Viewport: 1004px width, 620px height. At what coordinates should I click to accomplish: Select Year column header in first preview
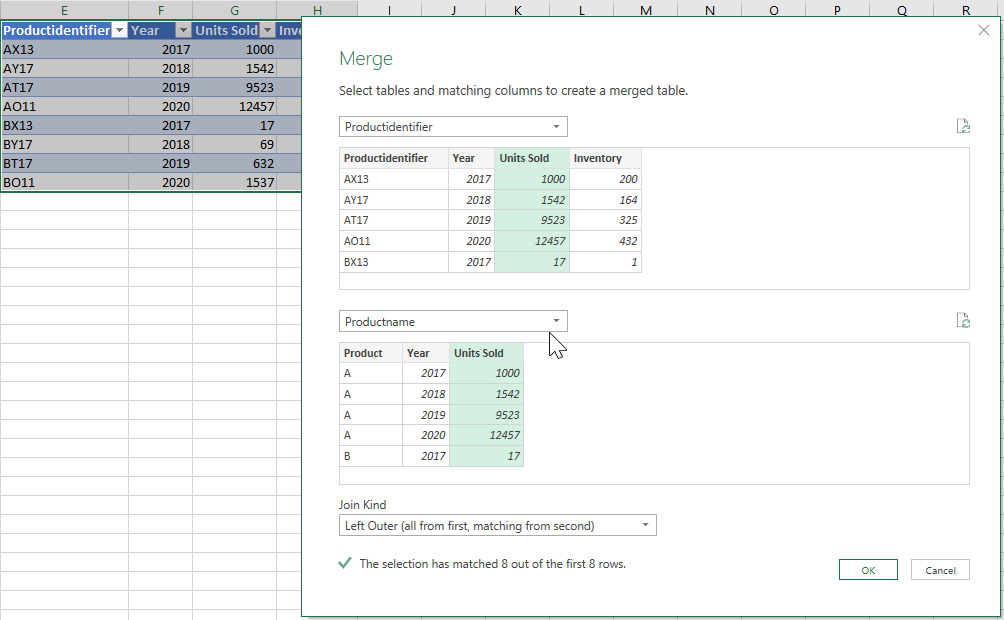(463, 158)
